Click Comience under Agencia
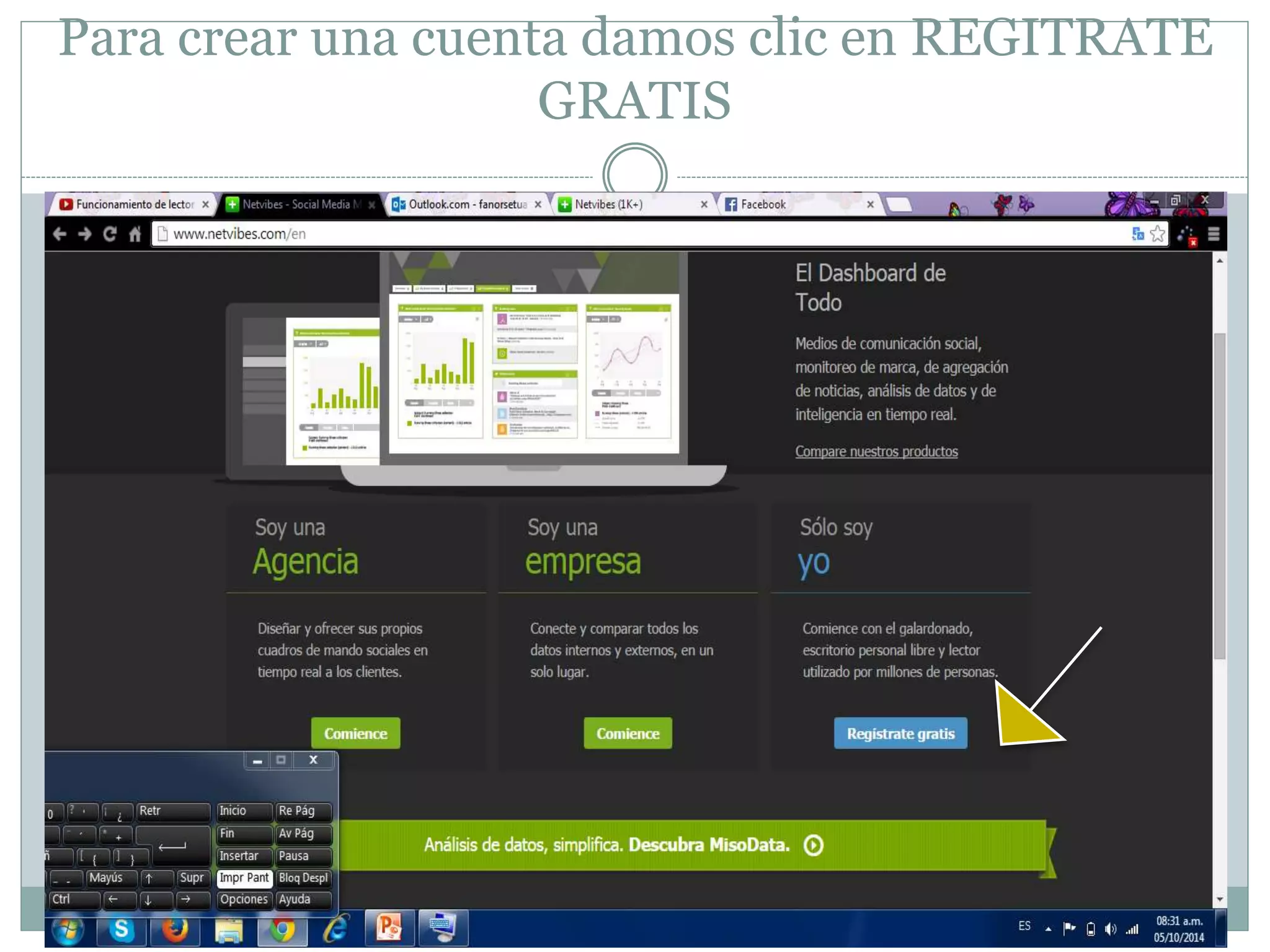 coord(355,734)
